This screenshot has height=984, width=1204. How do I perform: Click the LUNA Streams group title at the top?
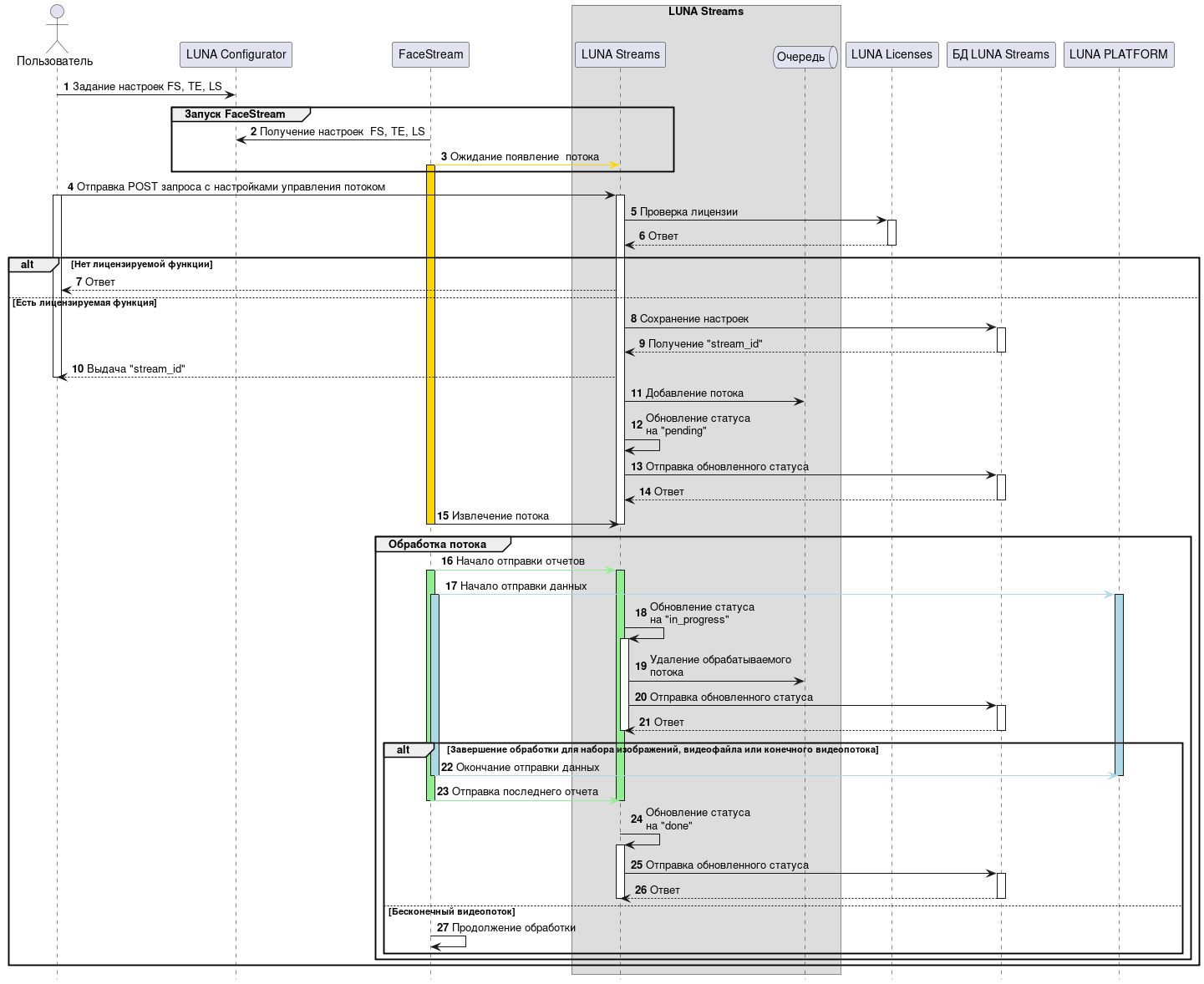705,12
